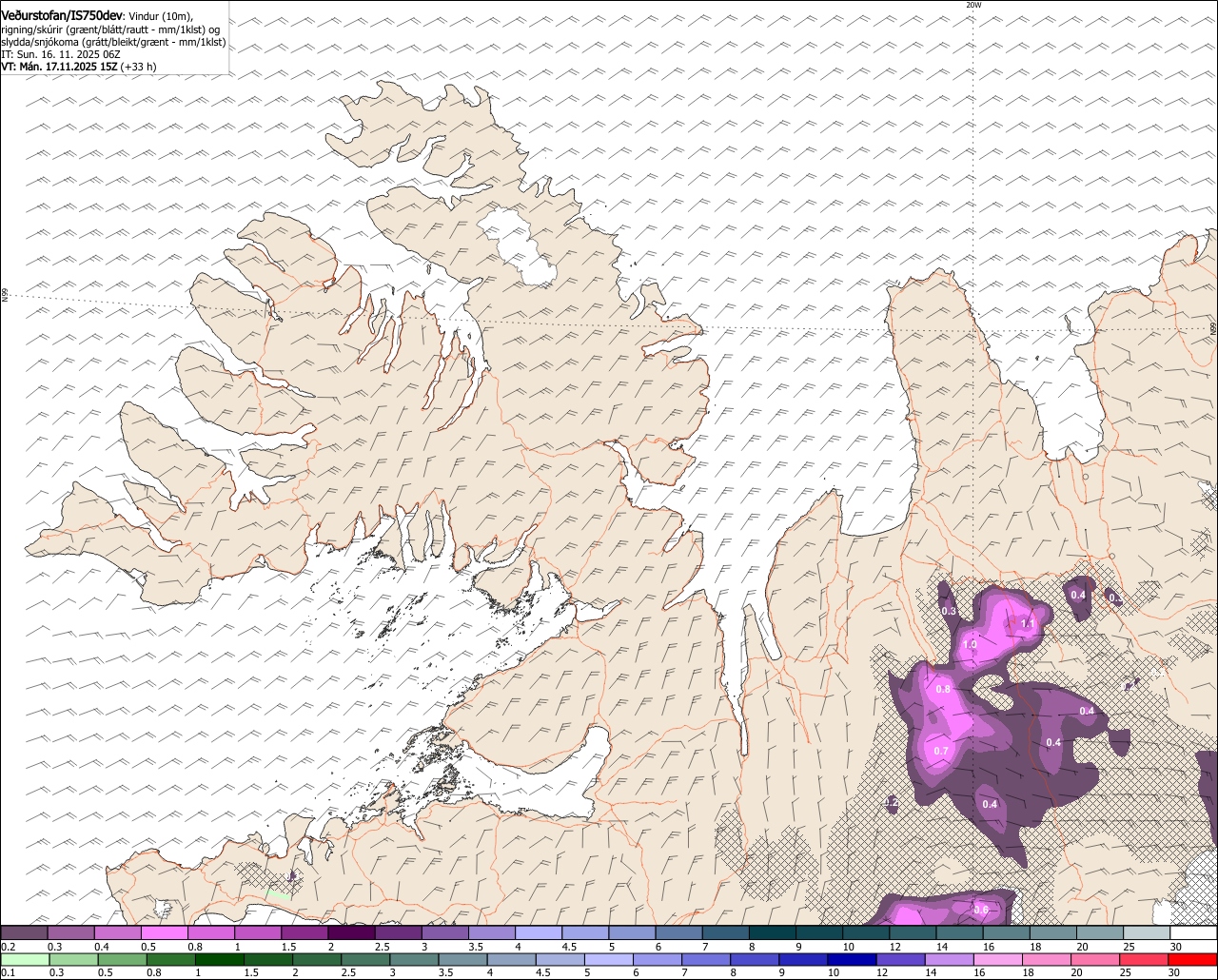Click the 0.3 snowfall value on the map
Image resolution: width=1218 pixels, height=980 pixels.
click(949, 612)
